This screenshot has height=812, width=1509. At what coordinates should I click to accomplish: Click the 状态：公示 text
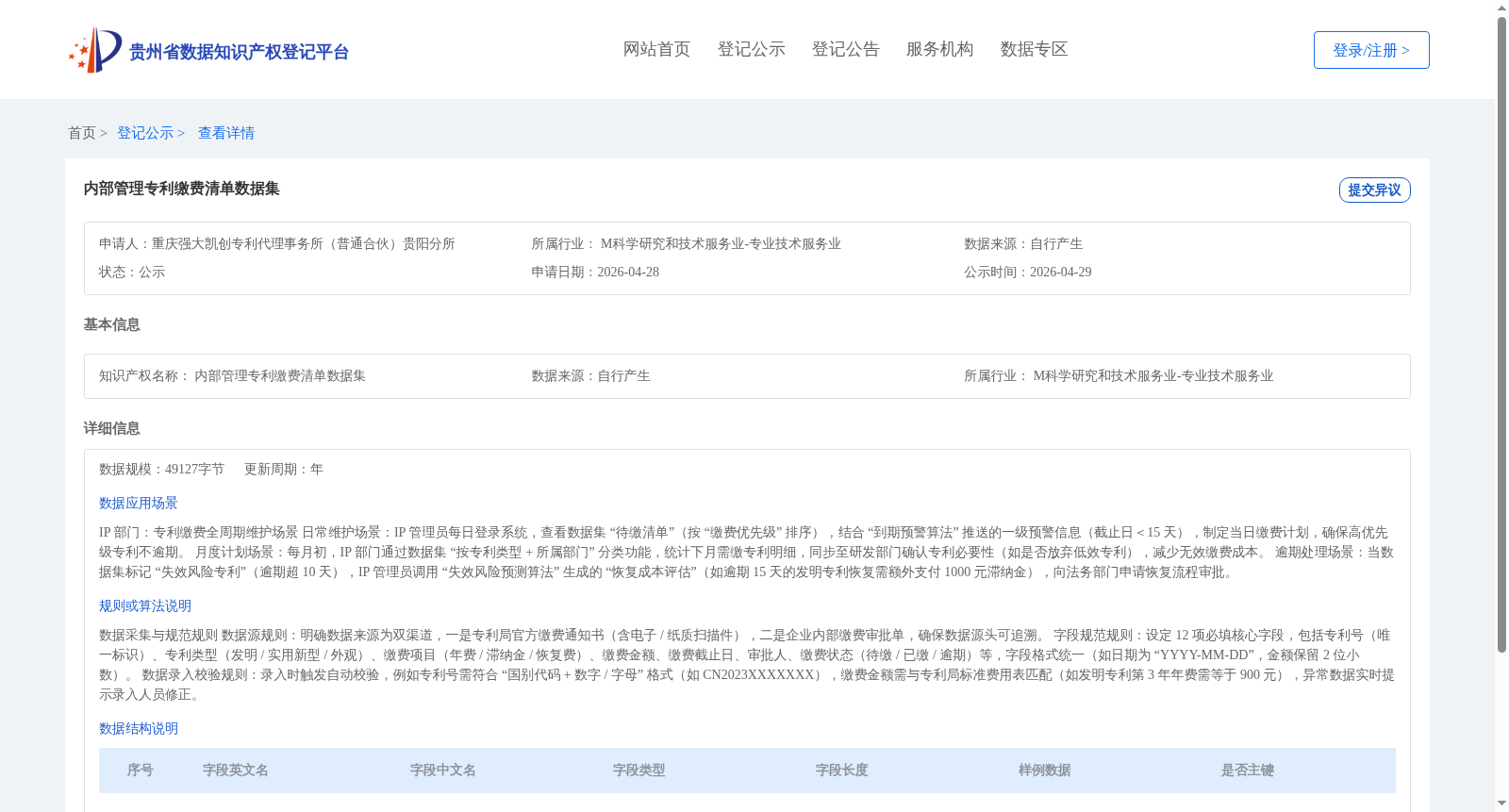coord(132,272)
